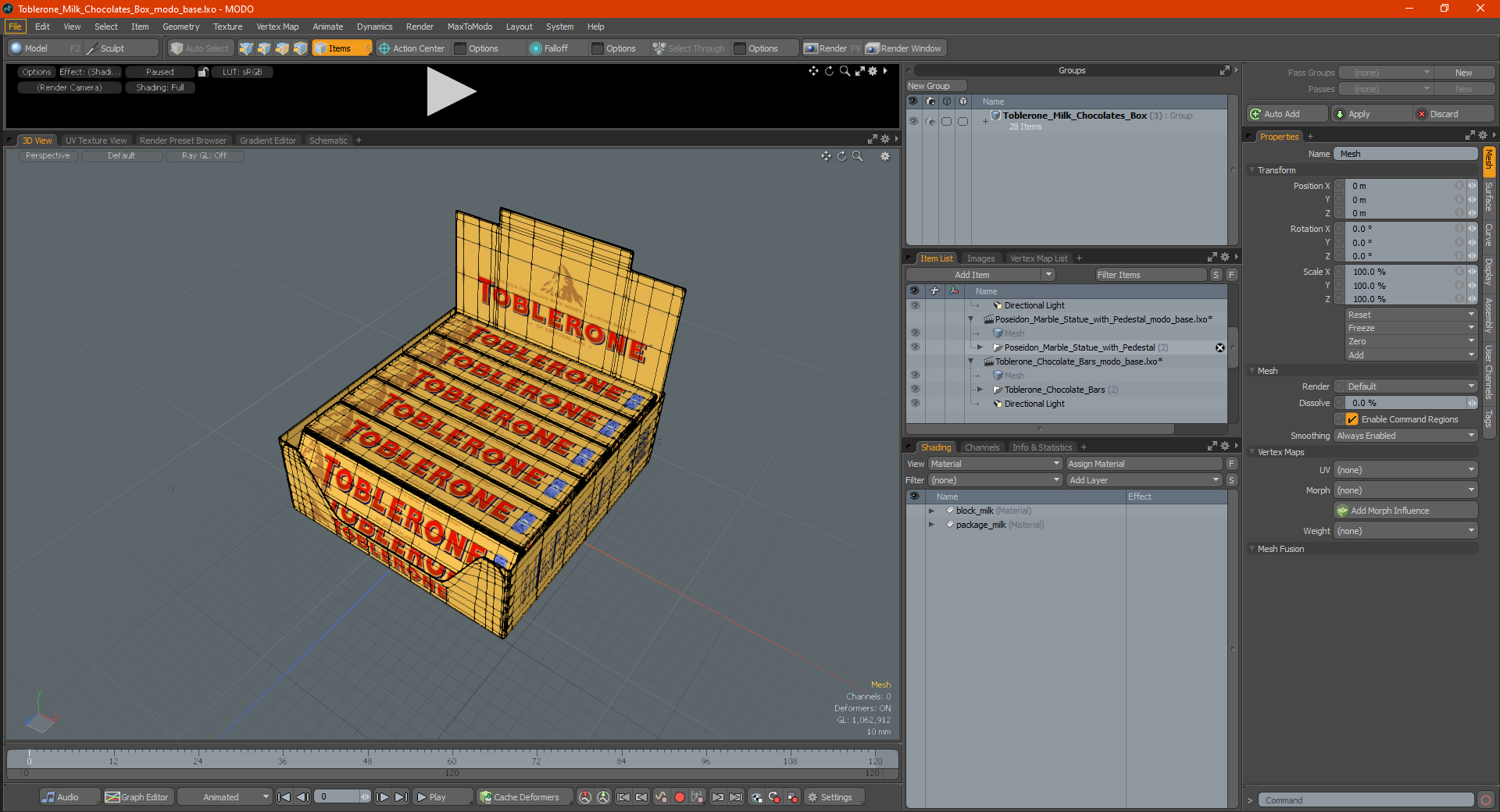This screenshot has height=812, width=1500.
Task: Switch to UV Texture View tab
Action: 96,141
